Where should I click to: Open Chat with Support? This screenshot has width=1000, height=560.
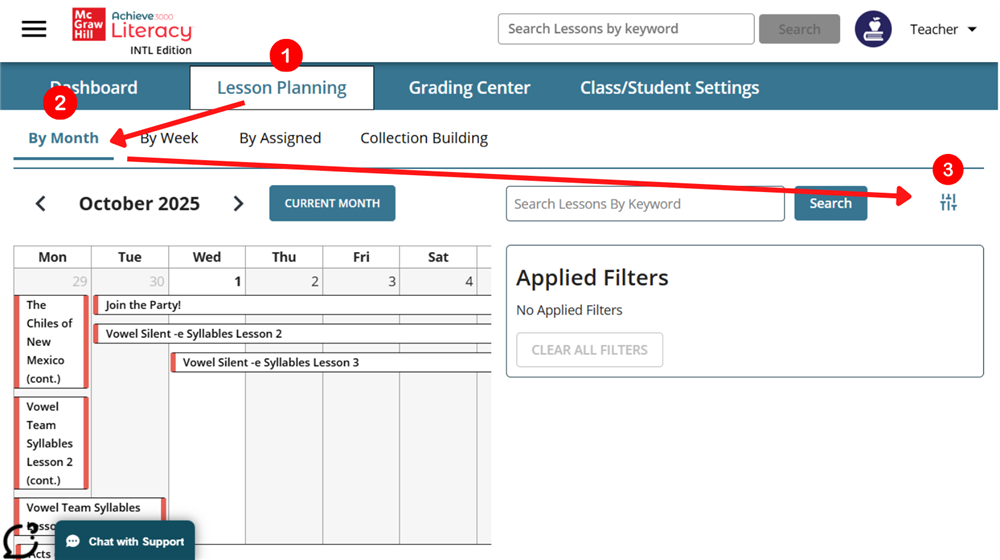tap(125, 541)
